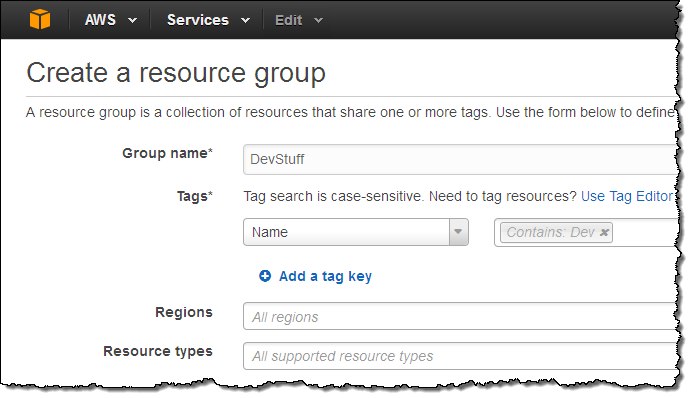692x398 pixels.
Task: Expand the chevron next to AWS
Action: pos(132,20)
